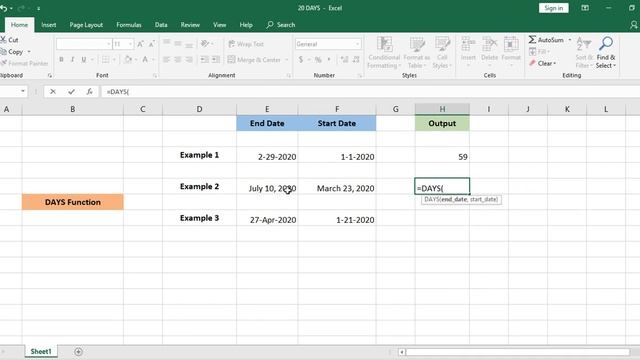Open the Font size dropdown
Screen dimensions: 640x360
(130, 44)
